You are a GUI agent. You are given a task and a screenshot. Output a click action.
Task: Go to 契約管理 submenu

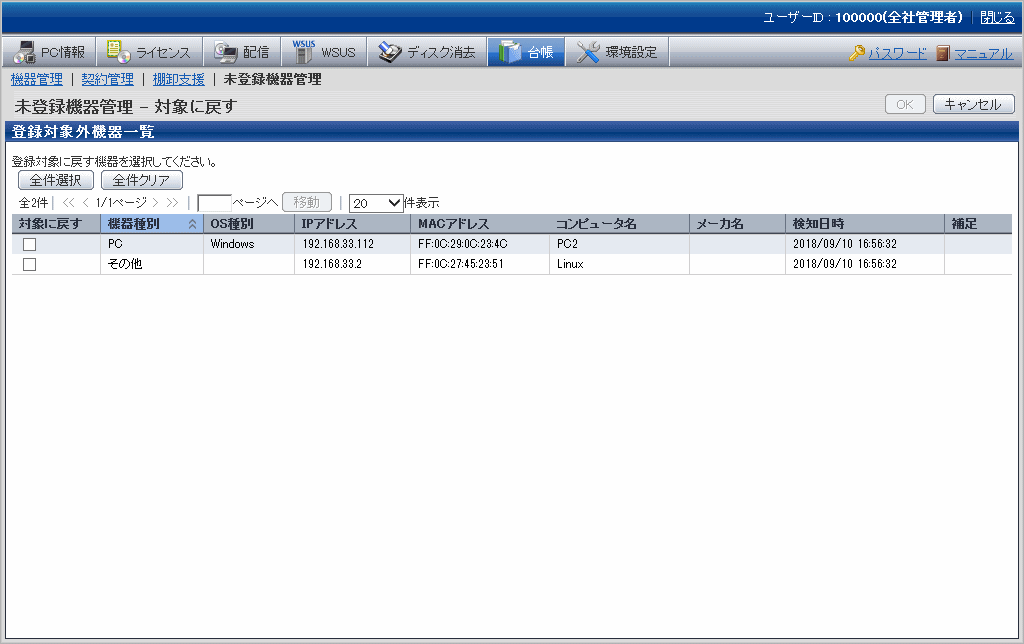point(107,79)
